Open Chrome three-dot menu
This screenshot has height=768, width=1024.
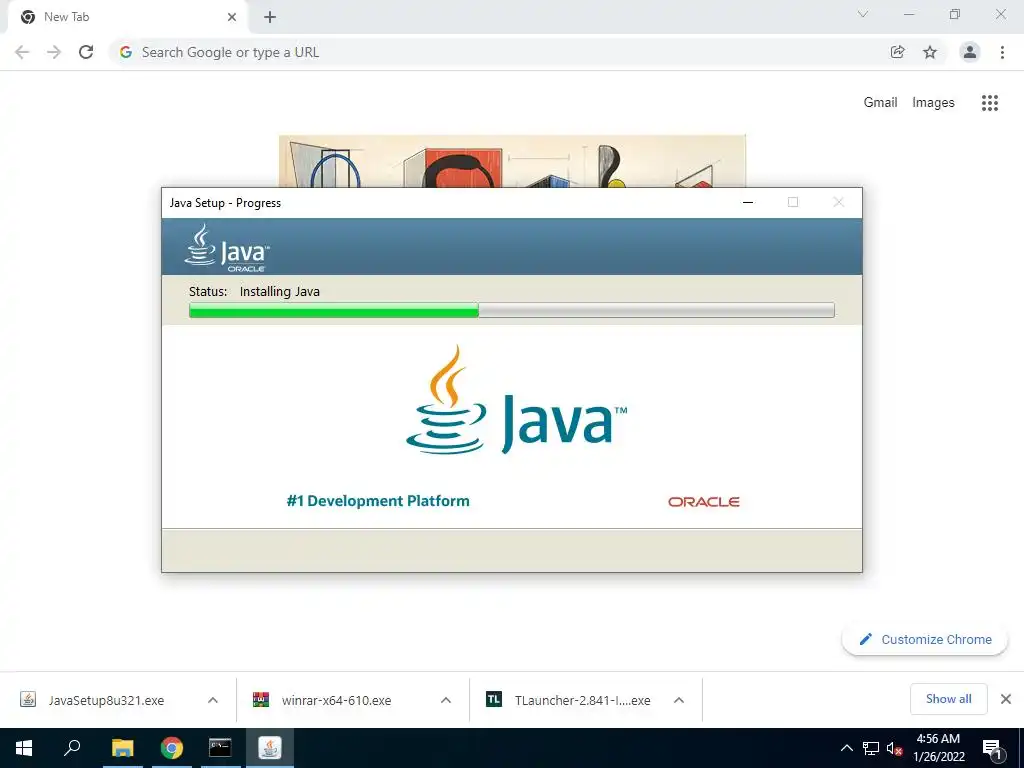1002,52
